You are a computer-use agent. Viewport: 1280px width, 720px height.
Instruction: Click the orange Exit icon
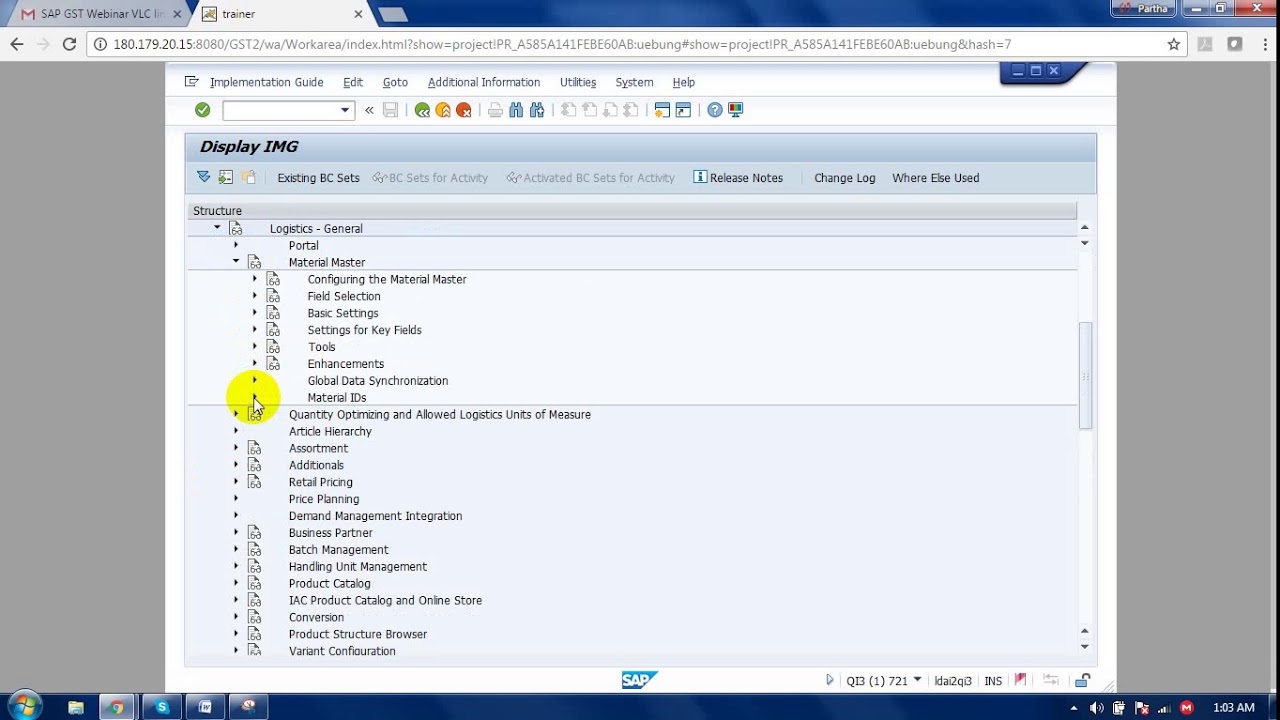(443, 110)
